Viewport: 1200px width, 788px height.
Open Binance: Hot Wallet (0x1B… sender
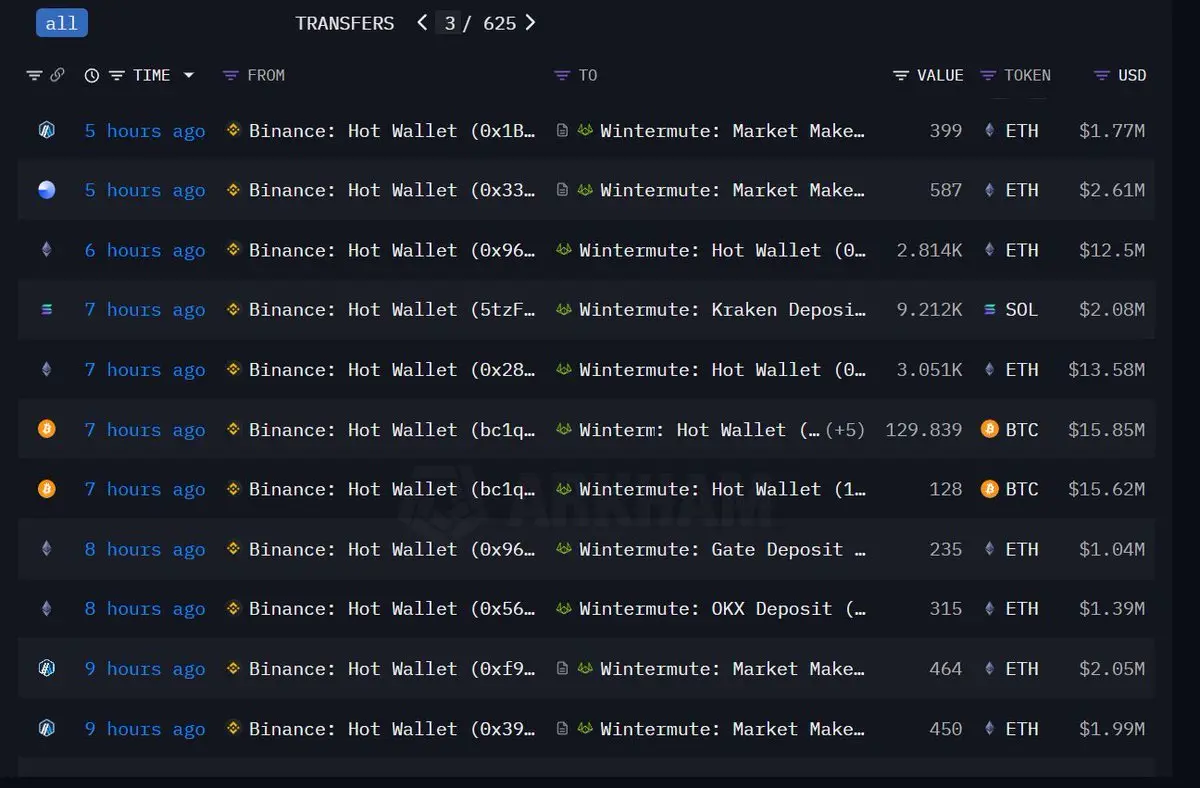392,131
